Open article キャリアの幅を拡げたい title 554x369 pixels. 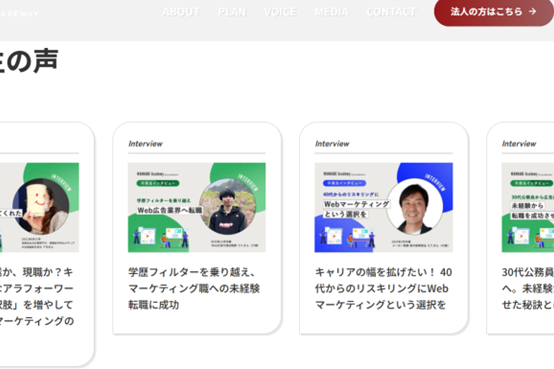tap(383, 288)
